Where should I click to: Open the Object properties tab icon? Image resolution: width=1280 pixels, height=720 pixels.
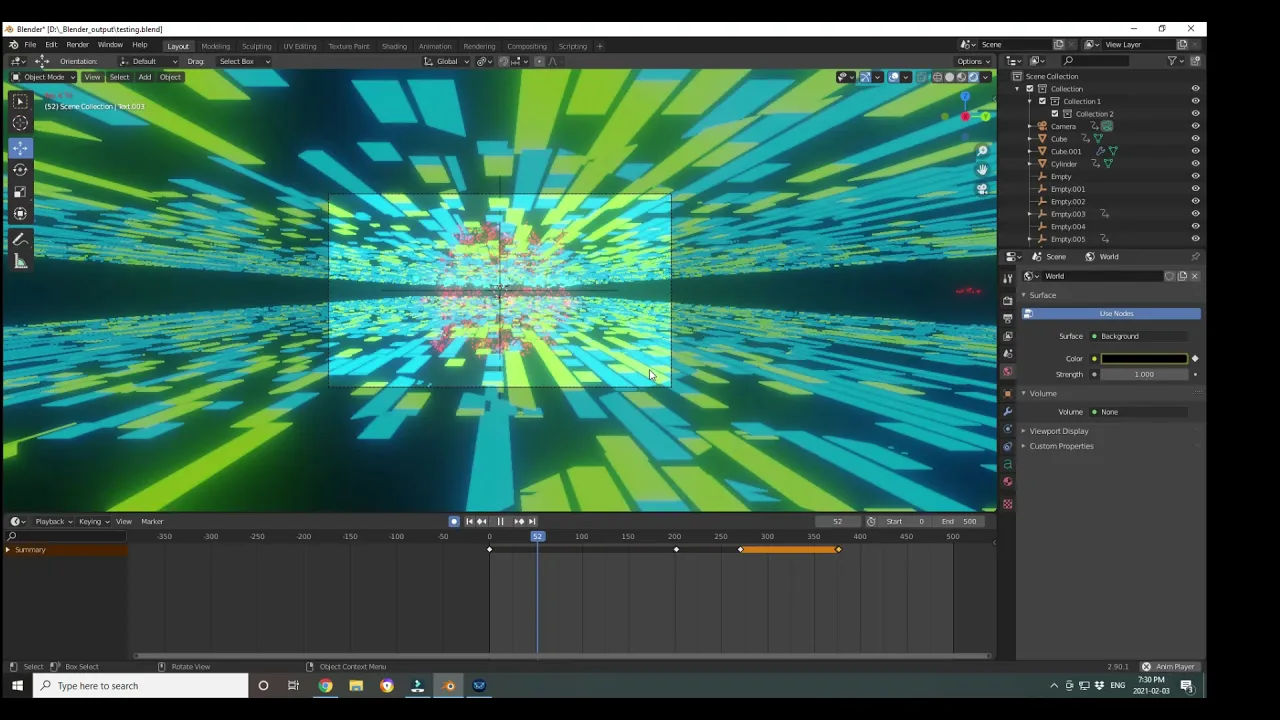(x=1007, y=394)
